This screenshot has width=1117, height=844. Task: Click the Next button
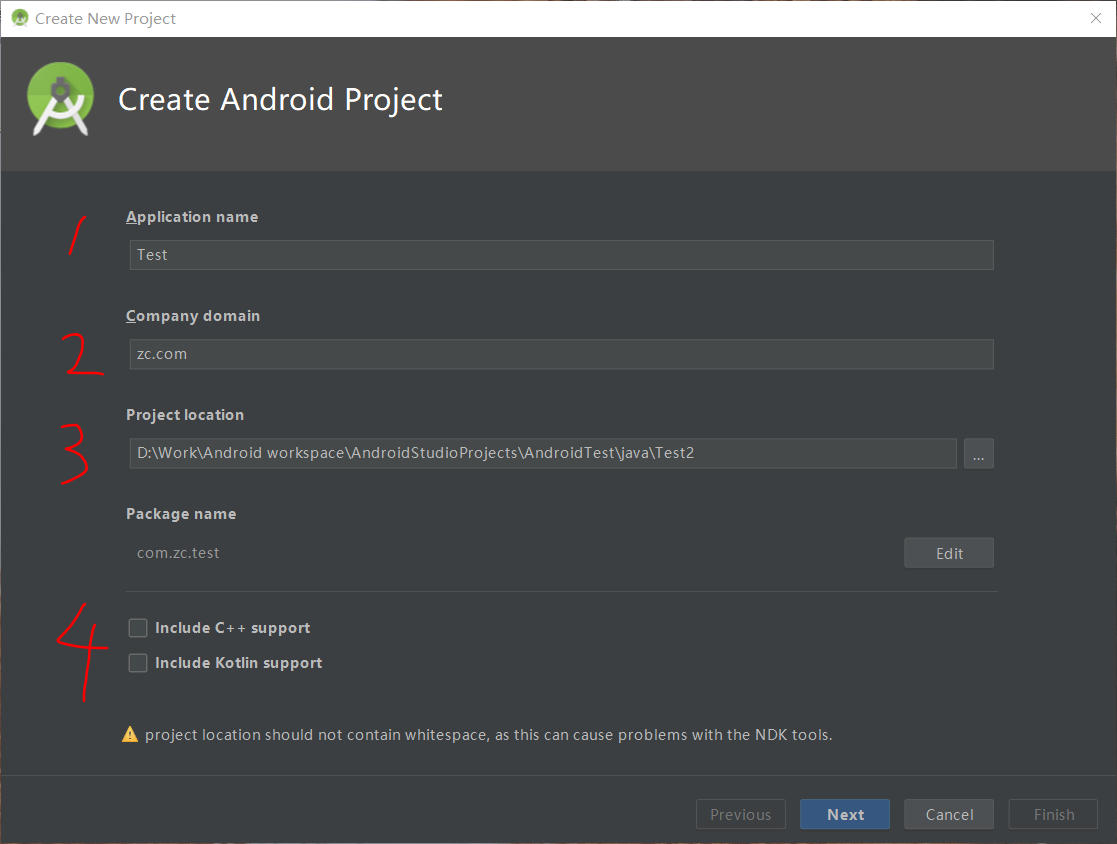point(845,814)
